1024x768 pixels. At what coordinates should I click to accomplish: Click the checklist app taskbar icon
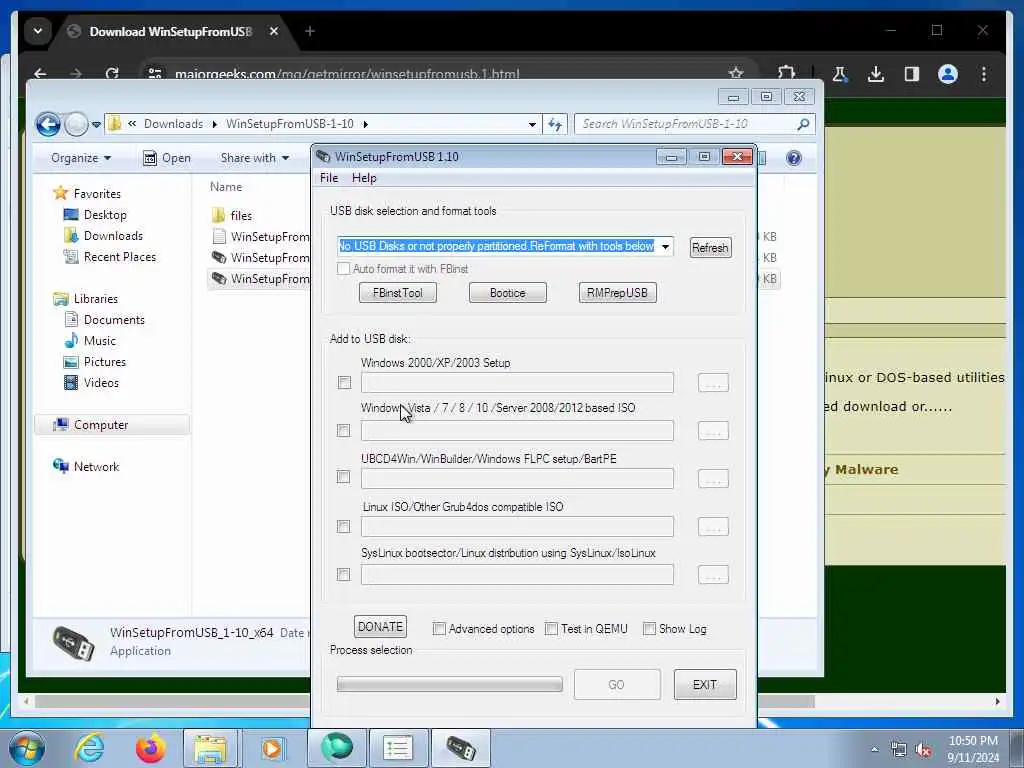398,748
